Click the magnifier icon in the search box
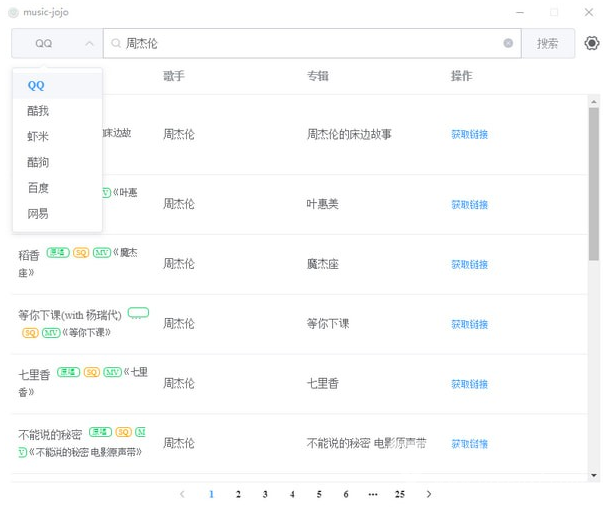 coord(116,43)
